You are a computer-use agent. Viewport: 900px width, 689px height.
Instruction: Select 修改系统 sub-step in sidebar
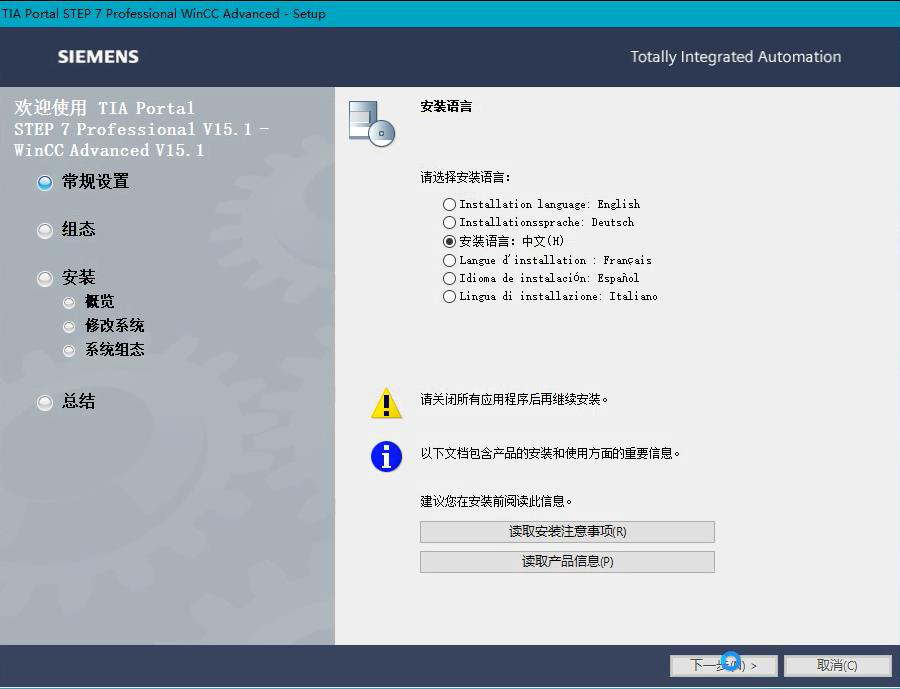coord(103,326)
